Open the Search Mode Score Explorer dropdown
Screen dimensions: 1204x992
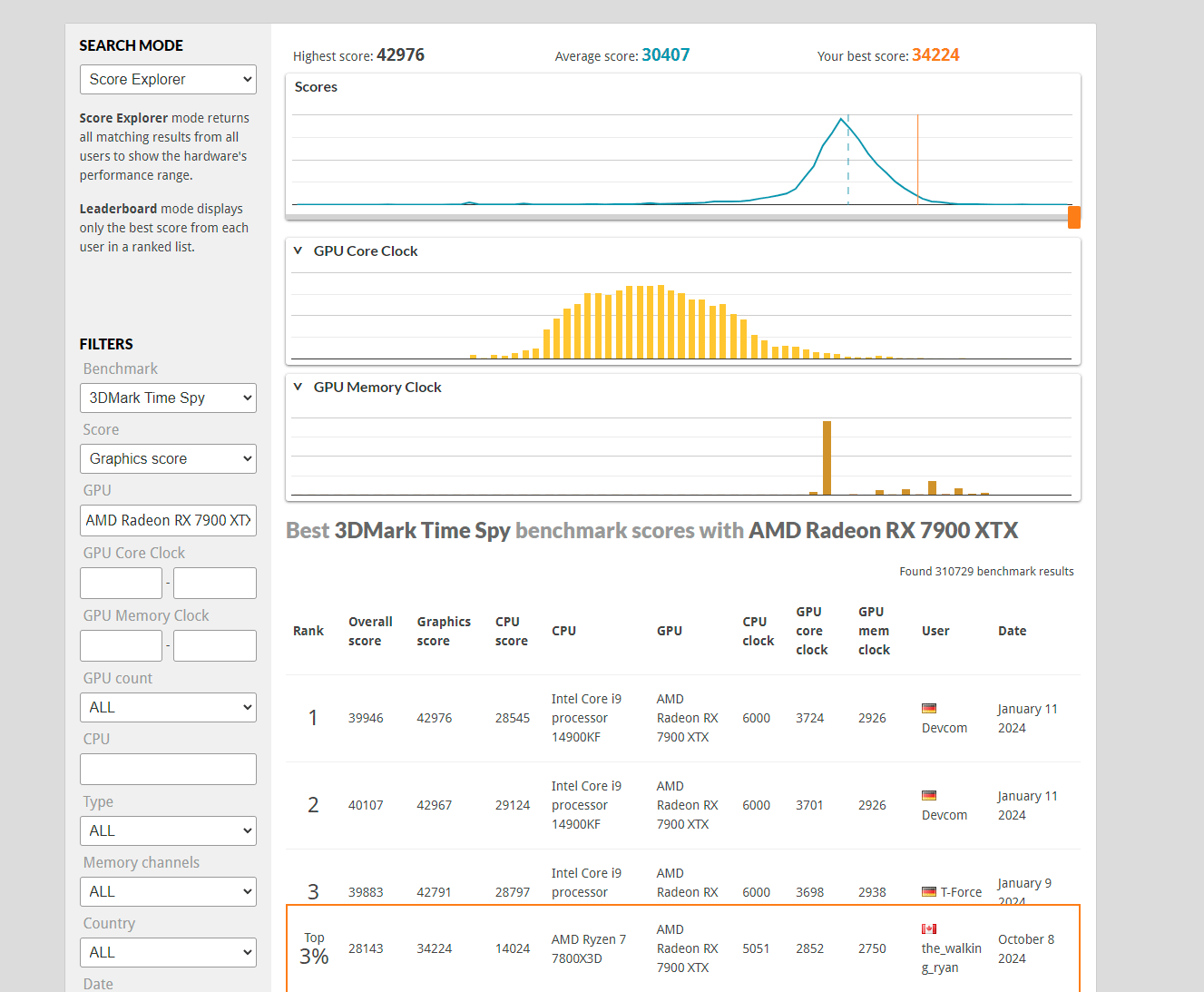click(x=168, y=80)
